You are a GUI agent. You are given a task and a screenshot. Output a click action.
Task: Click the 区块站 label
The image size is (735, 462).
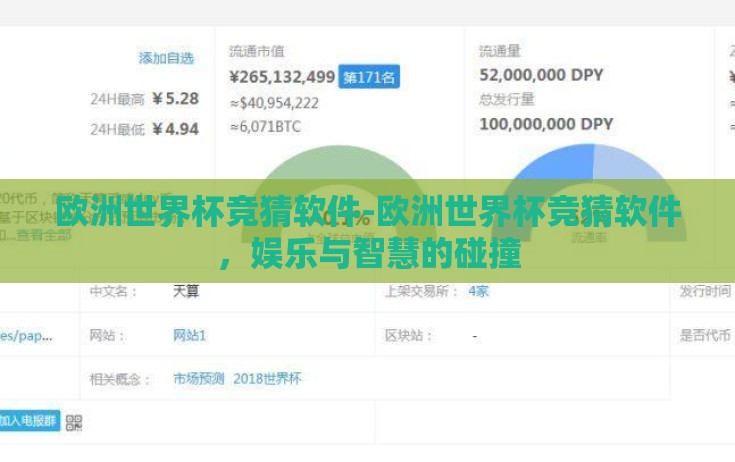pos(407,335)
